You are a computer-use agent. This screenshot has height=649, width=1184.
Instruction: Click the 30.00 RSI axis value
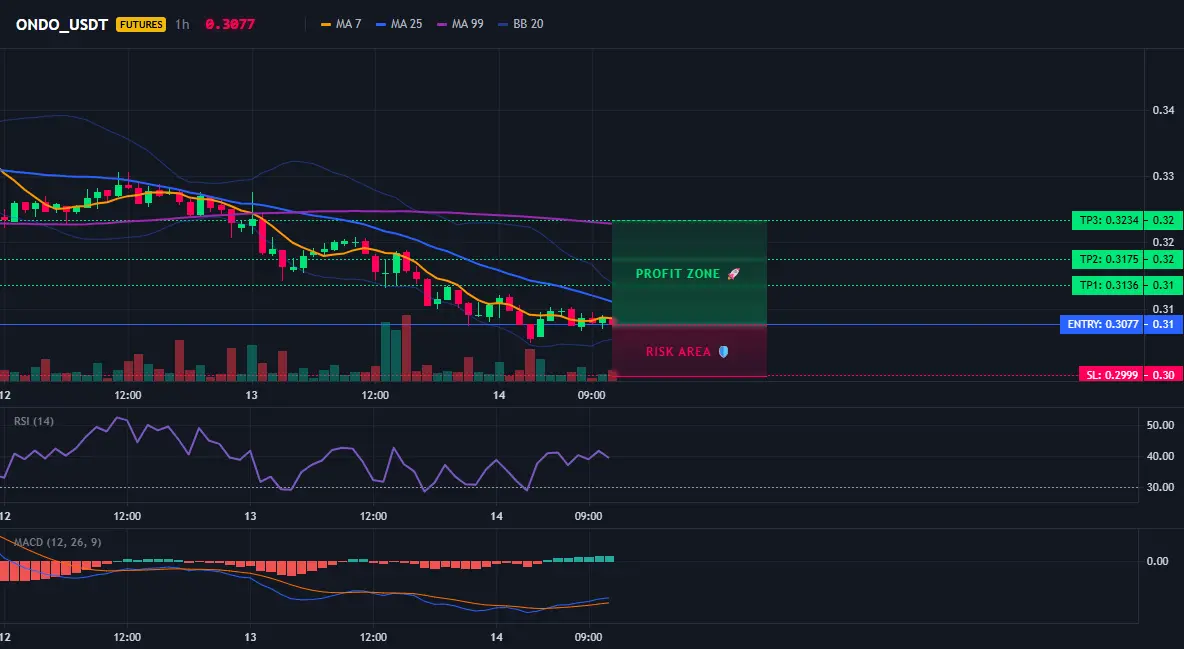[x=1161, y=487]
